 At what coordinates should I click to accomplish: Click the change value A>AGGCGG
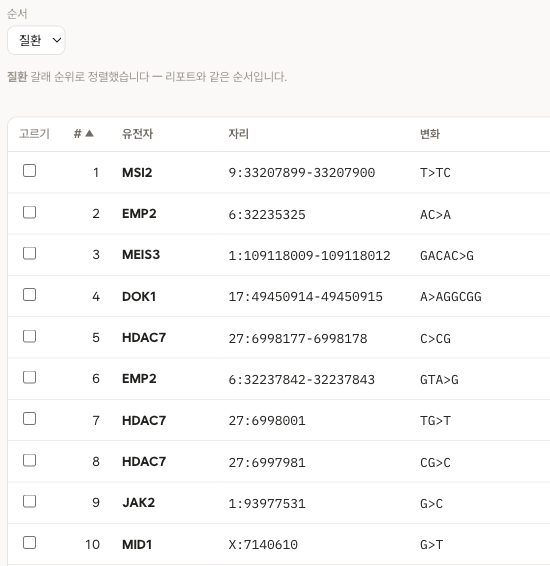451,297
